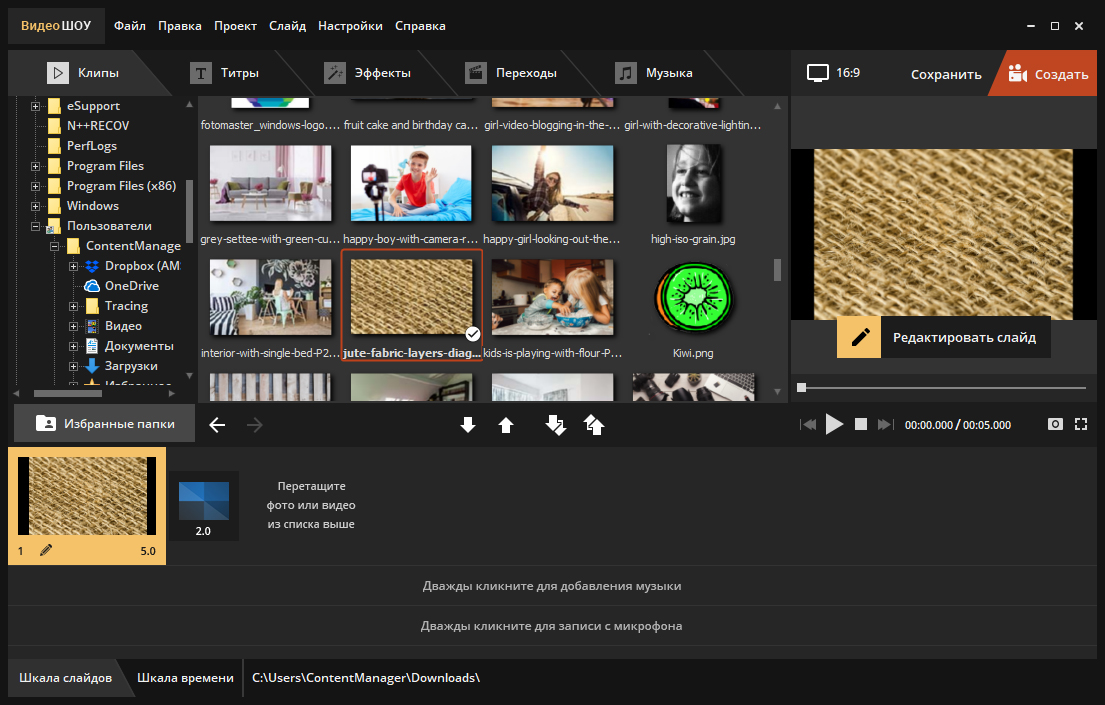Expand the Dropbox tree node
The width and height of the screenshot is (1105, 705).
tap(73, 266)
